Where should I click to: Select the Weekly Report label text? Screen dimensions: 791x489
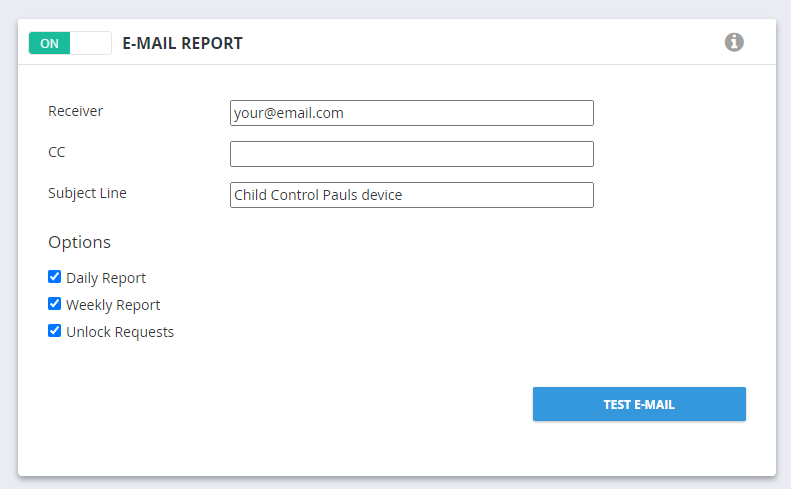coord(113,305)
